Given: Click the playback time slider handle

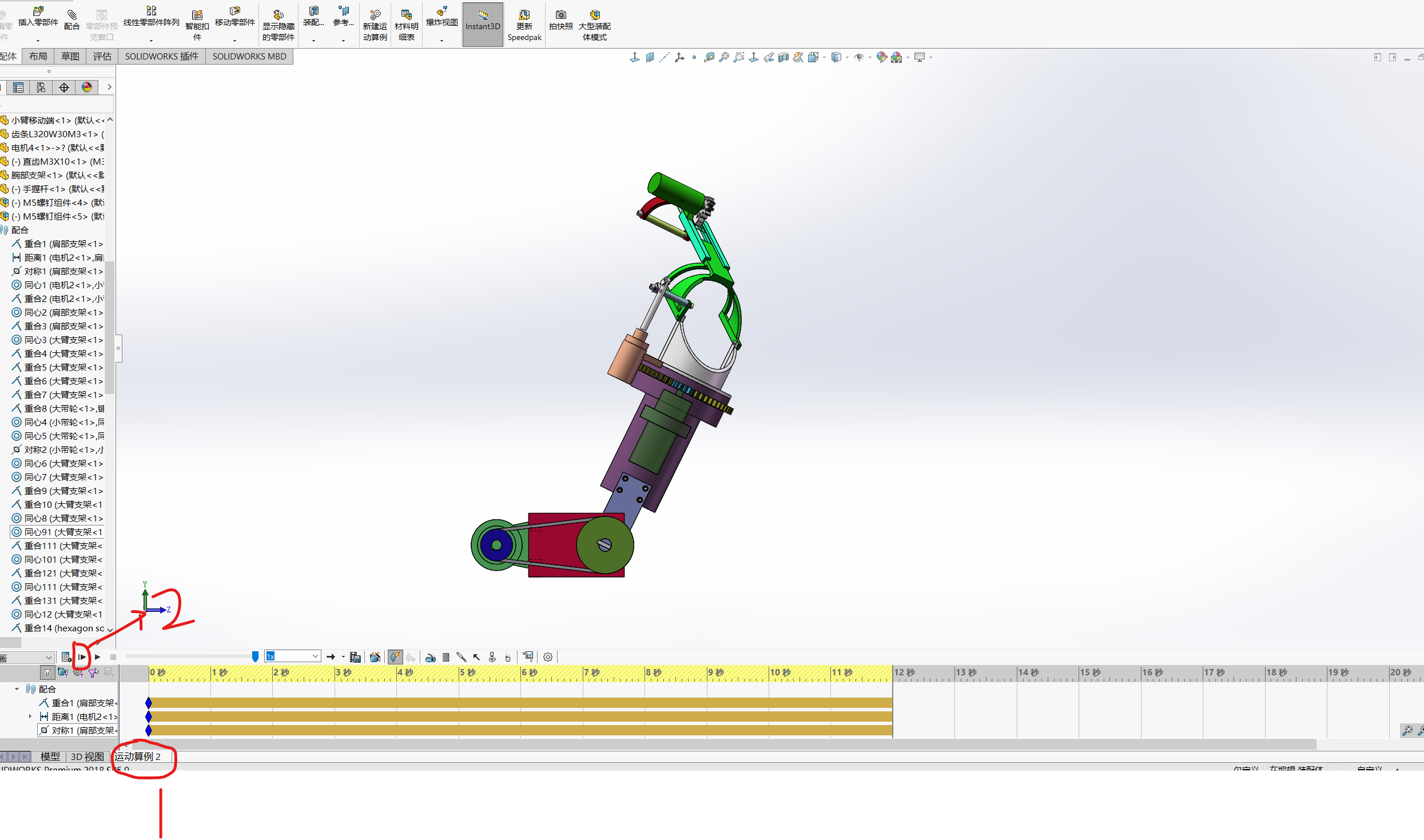Looking at the screenshot, I should point(255,656).
